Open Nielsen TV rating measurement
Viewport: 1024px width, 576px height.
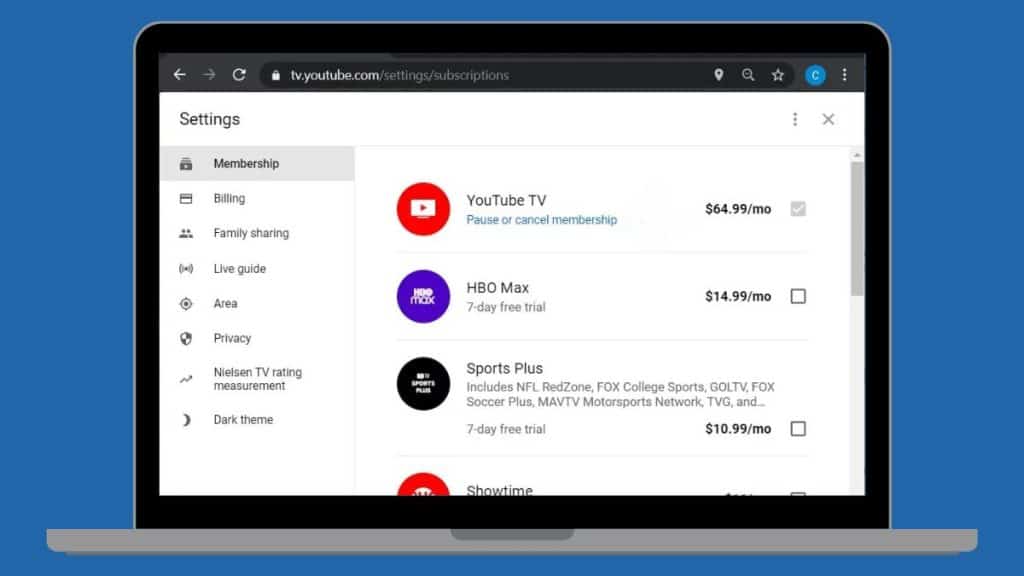pyautogui.click(x=257, y=379)
